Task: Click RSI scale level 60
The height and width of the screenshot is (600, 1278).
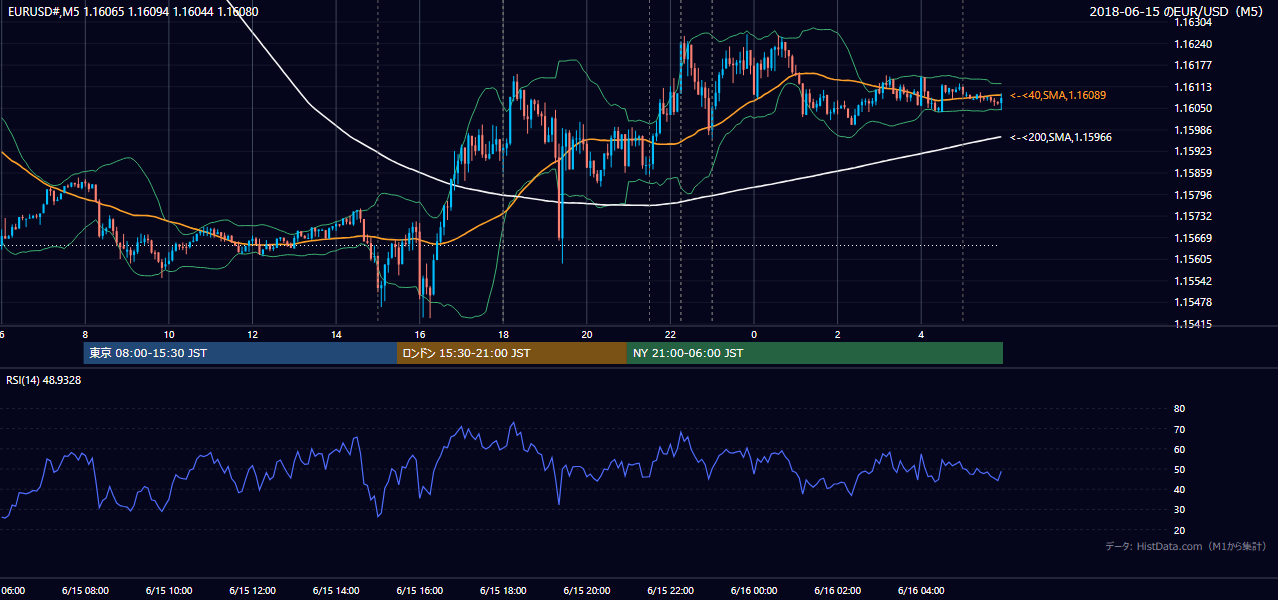Action: pos(1179,449)
